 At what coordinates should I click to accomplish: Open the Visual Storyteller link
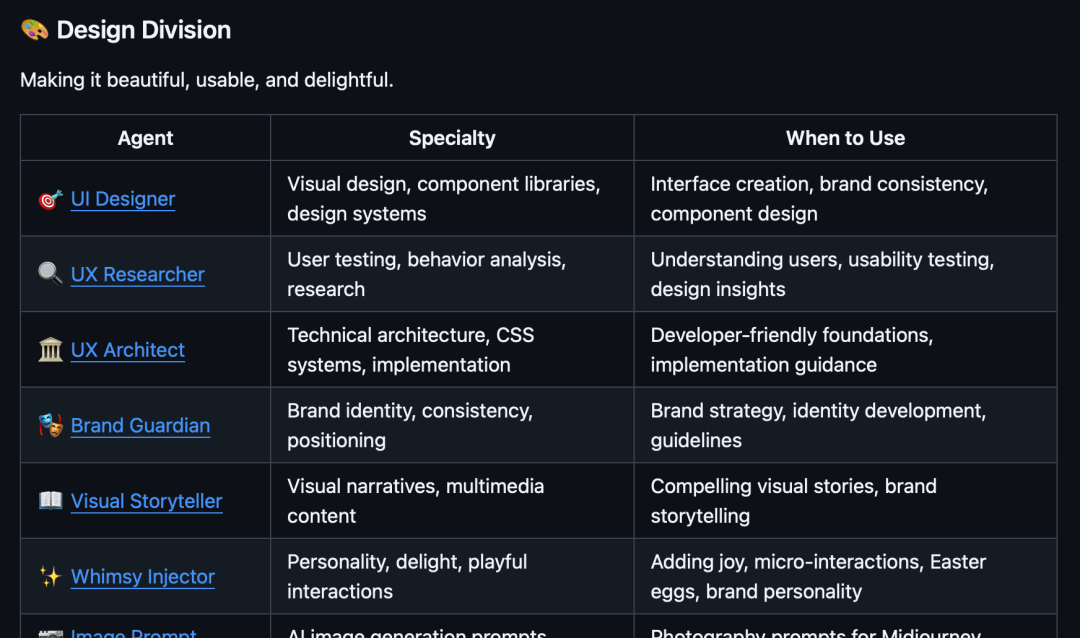[x=147, y=501]
